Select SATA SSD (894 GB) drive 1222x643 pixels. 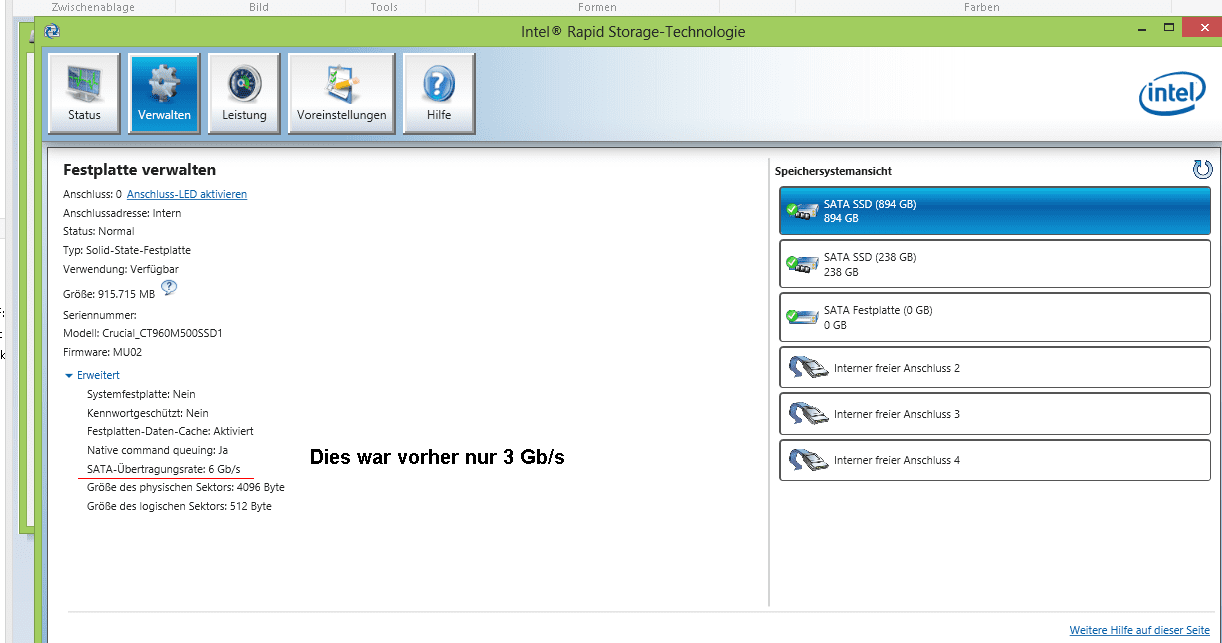994,210
